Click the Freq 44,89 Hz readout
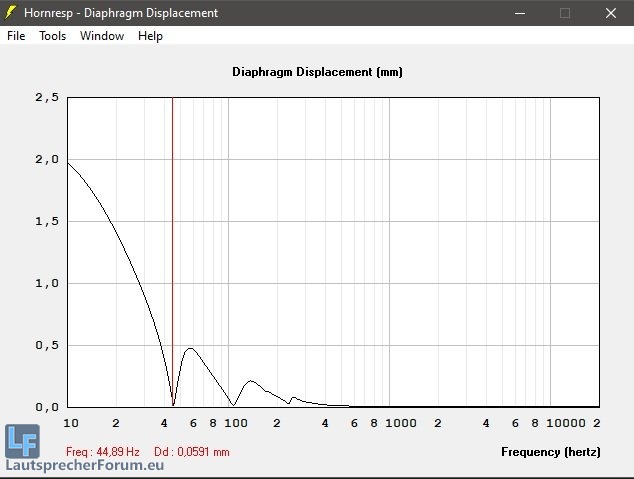 point(102,452)
